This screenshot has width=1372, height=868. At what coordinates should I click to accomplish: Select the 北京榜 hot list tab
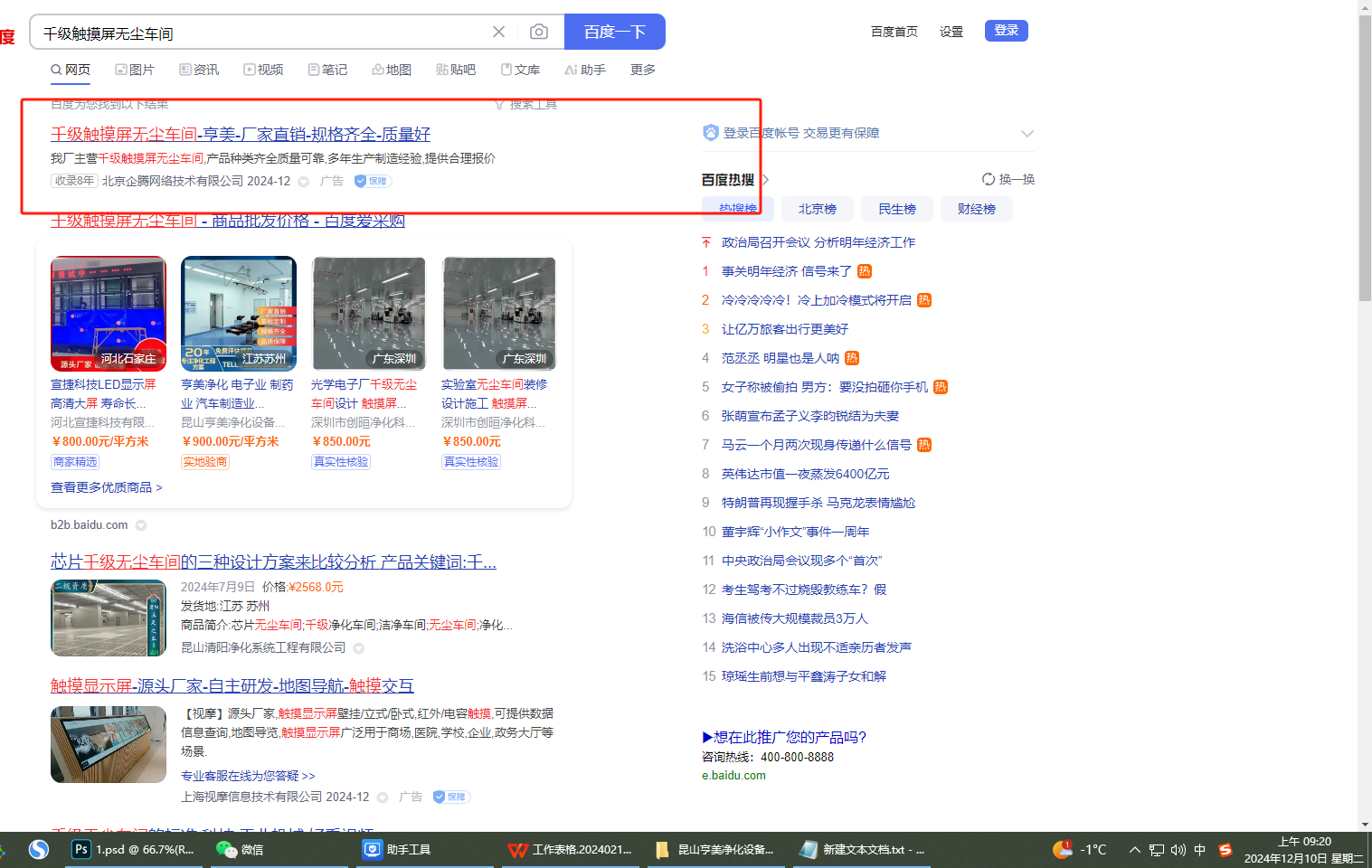(x=818, y=209)
